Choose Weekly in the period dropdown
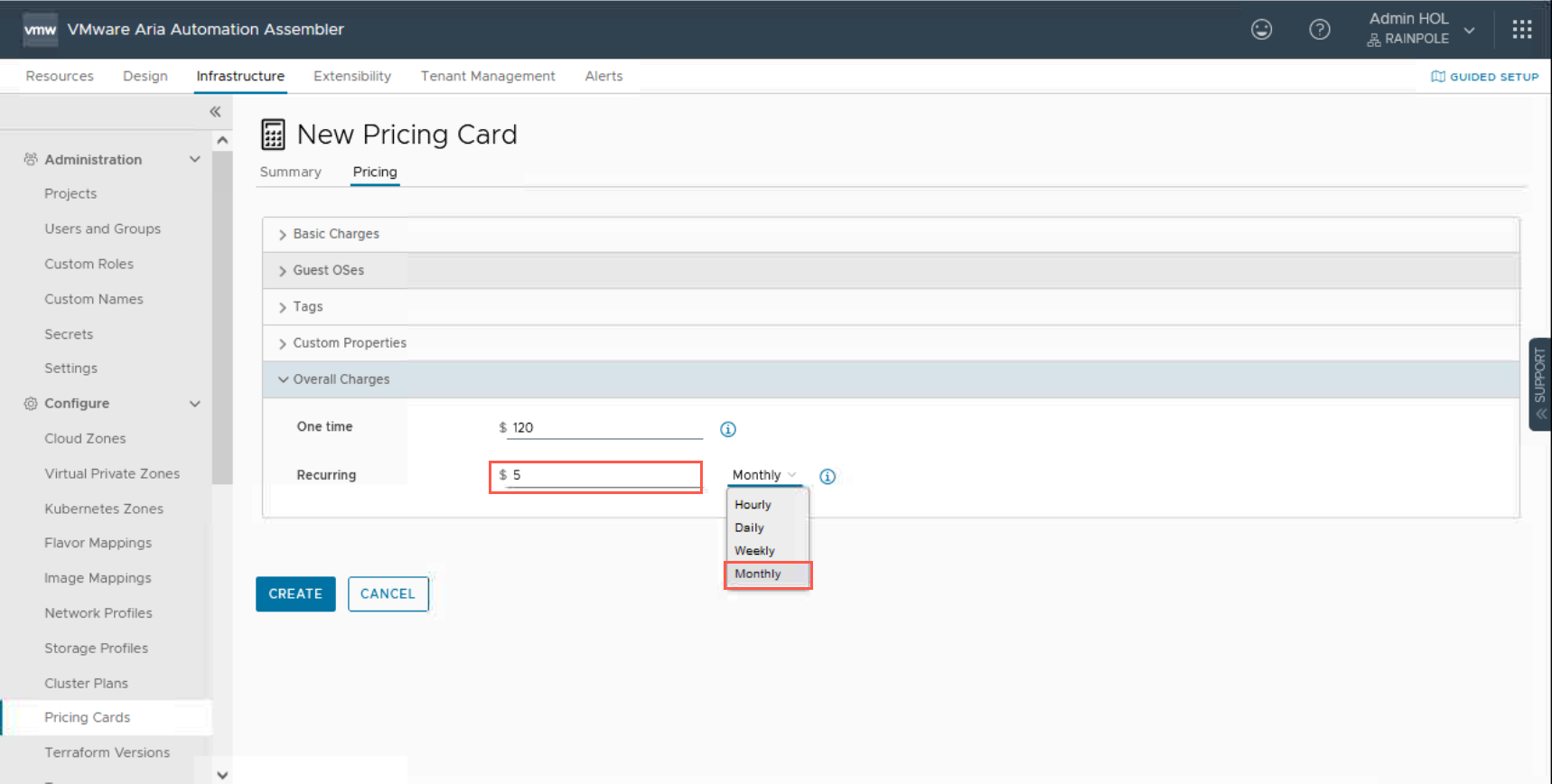Viewport: 1552px width, 784px height. point(754,551)
